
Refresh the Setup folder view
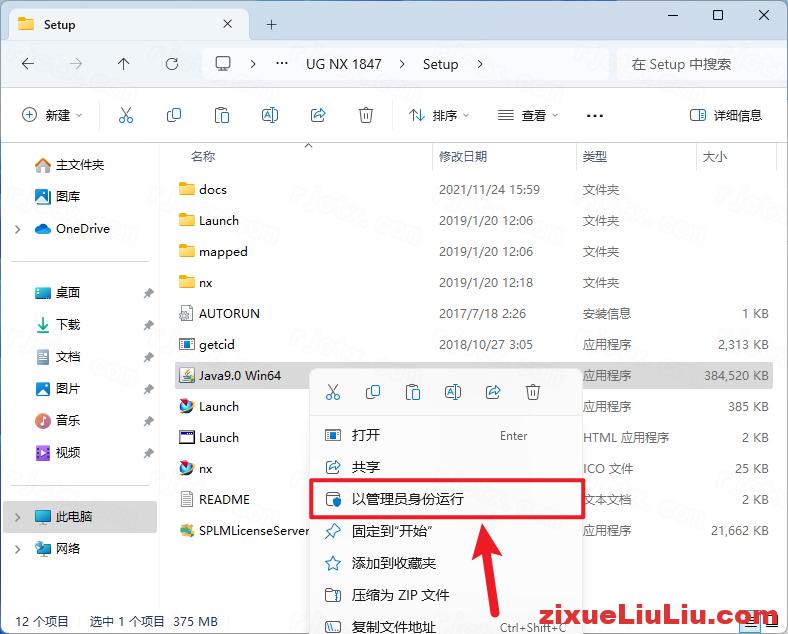172,64
